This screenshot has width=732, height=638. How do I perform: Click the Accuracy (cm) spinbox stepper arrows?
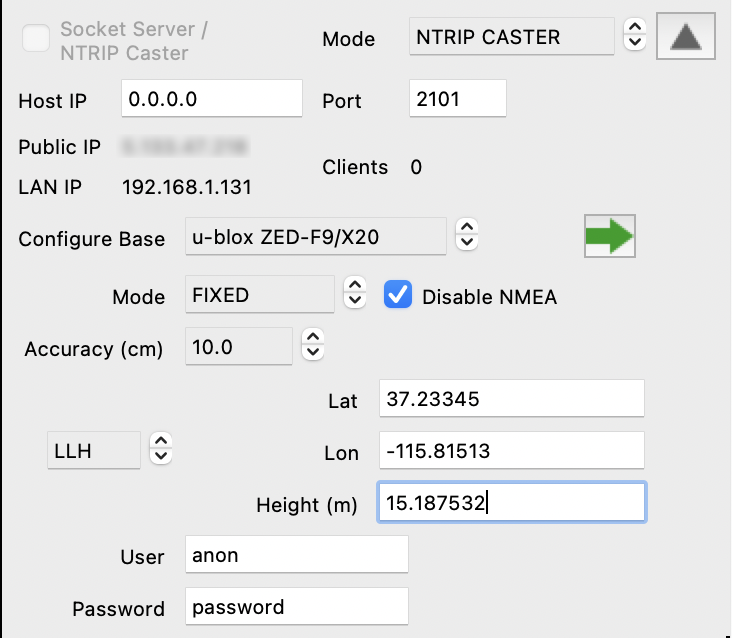coord(313,346)
